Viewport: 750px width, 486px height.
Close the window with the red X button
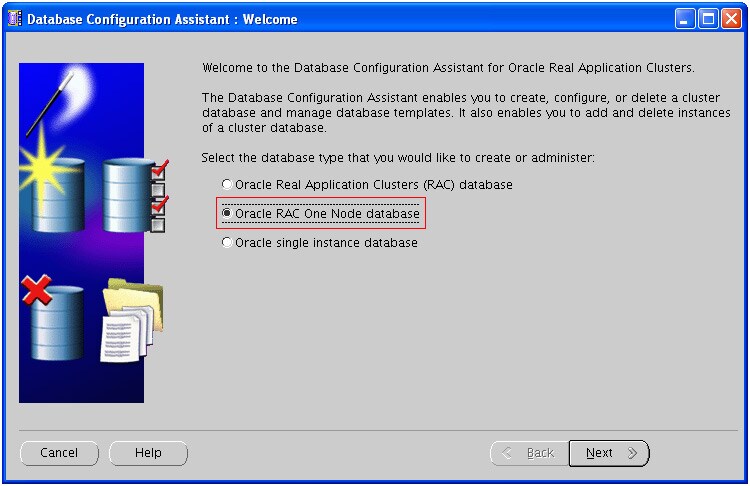tap(731, 19)
